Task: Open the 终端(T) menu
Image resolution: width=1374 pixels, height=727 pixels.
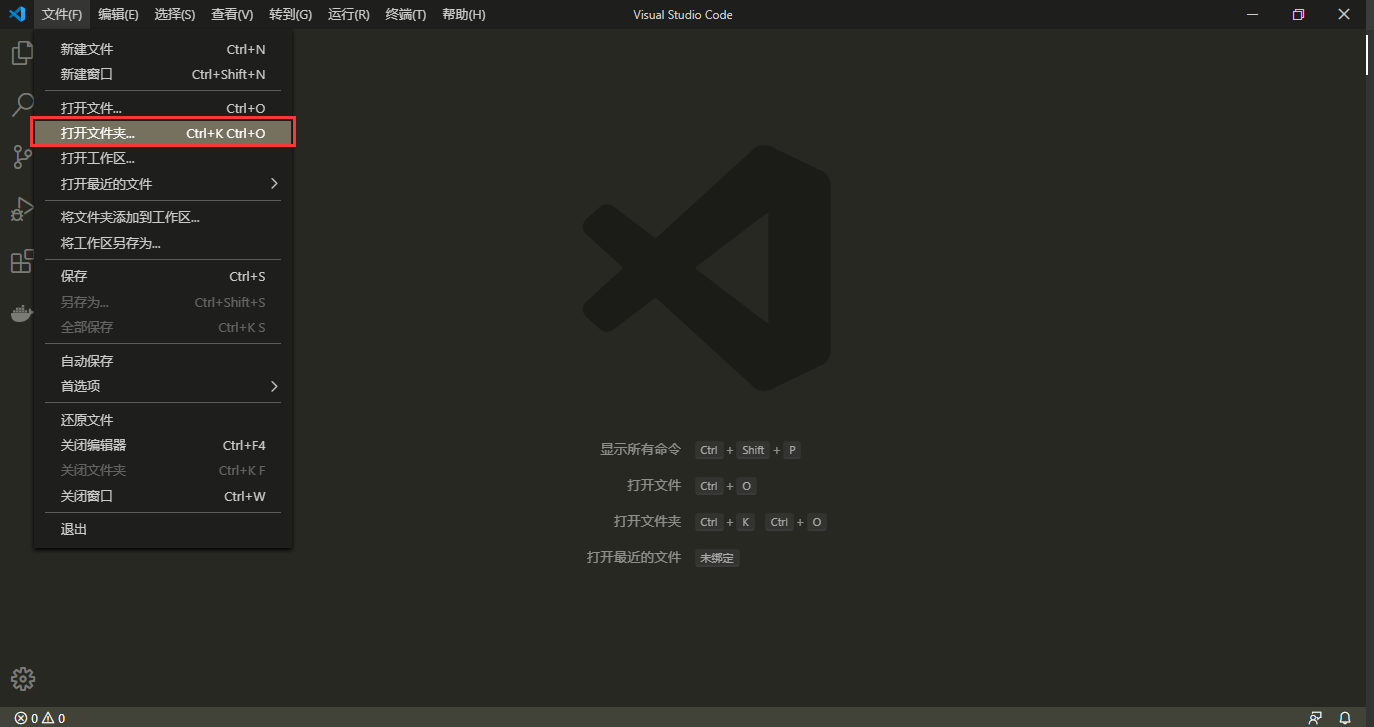Action: point(406,14)
